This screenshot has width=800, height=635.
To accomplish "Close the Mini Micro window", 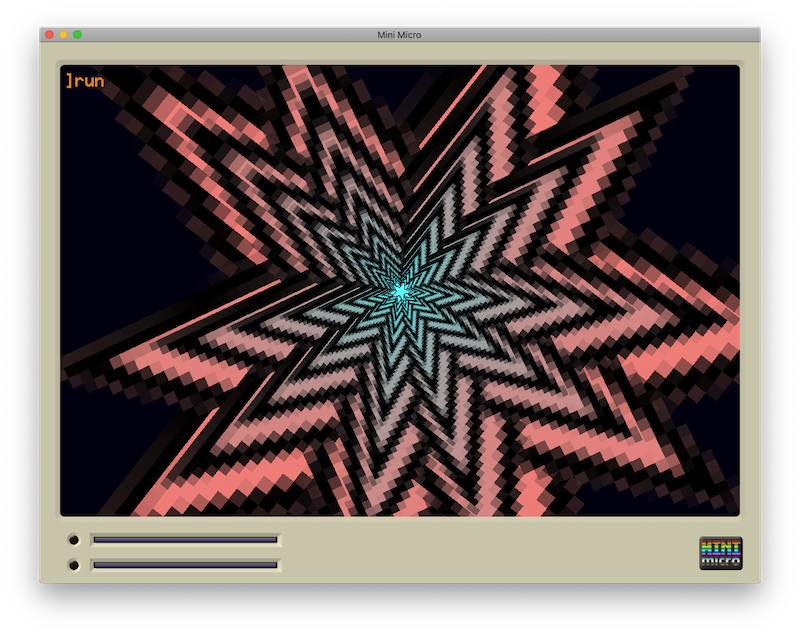I will pos(49,34).
